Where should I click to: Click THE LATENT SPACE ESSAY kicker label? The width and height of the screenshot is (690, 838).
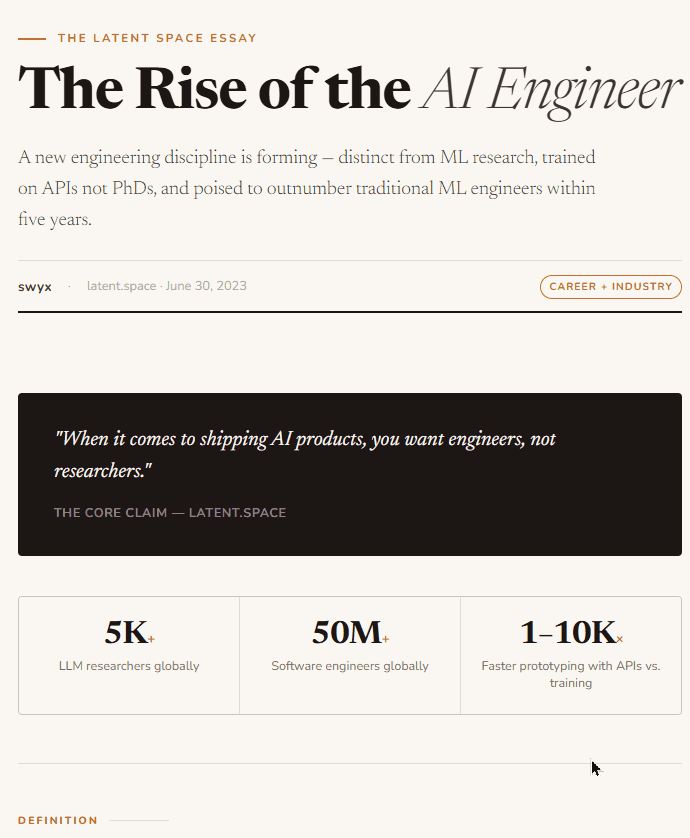[x=157, y=38]
